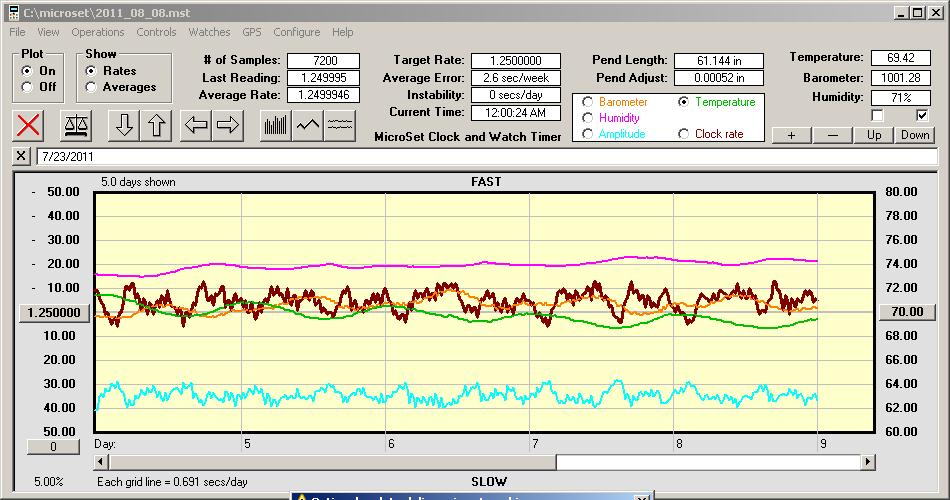Click the balance scale icon
The height and width of the screenshot is (500, 950).
tap(76, 125)
